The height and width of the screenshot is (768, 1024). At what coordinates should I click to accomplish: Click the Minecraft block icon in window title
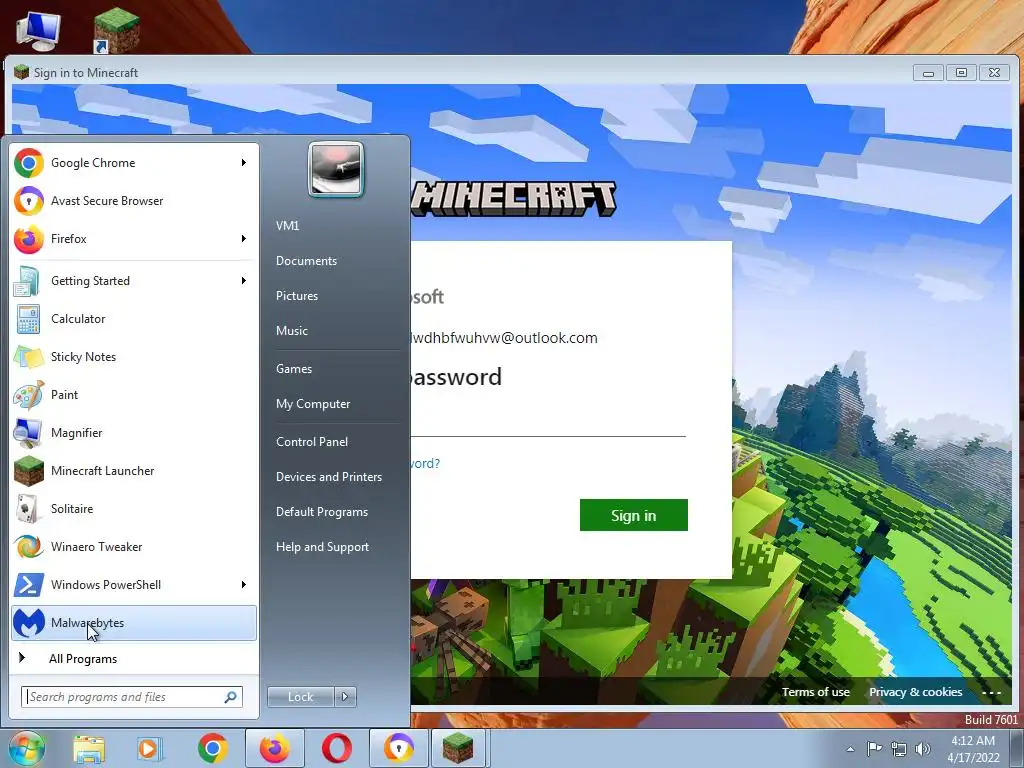click(x=22, y=72)
